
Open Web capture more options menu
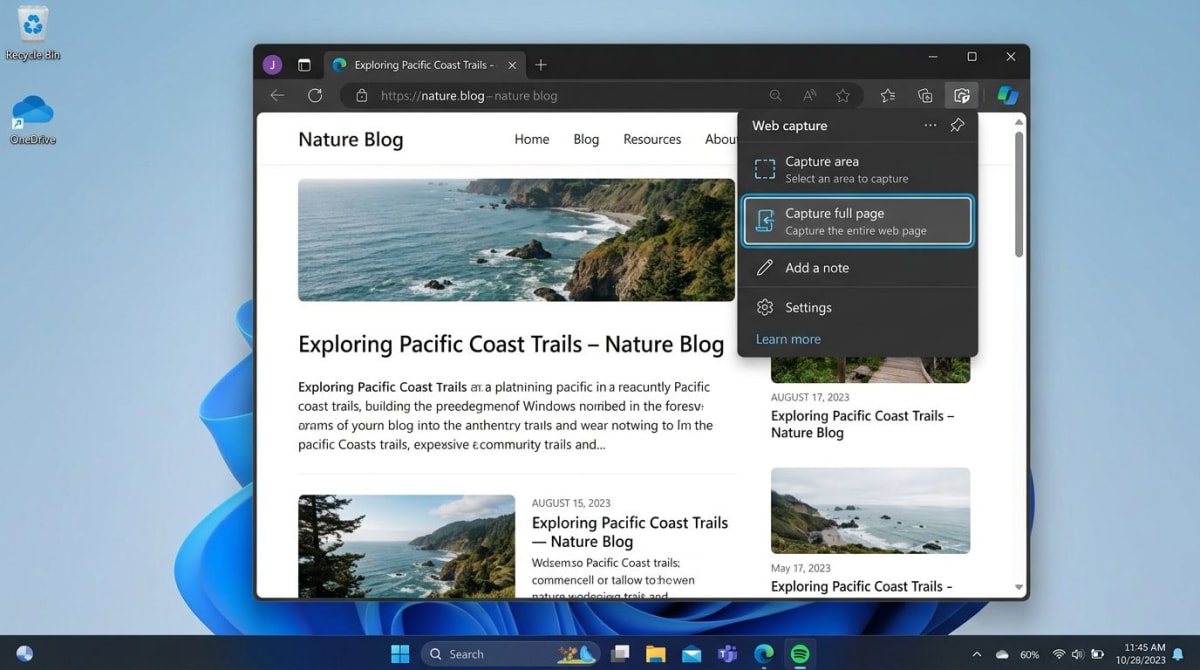(930, 125)
